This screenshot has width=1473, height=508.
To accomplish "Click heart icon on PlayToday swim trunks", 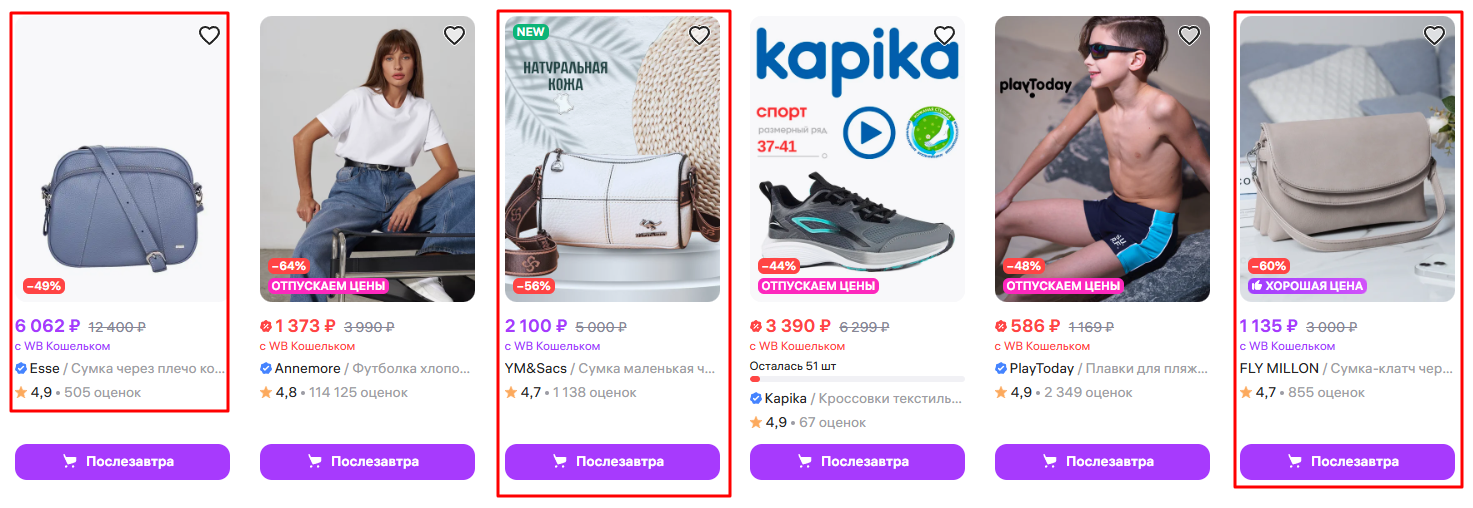I will 1189,36.
